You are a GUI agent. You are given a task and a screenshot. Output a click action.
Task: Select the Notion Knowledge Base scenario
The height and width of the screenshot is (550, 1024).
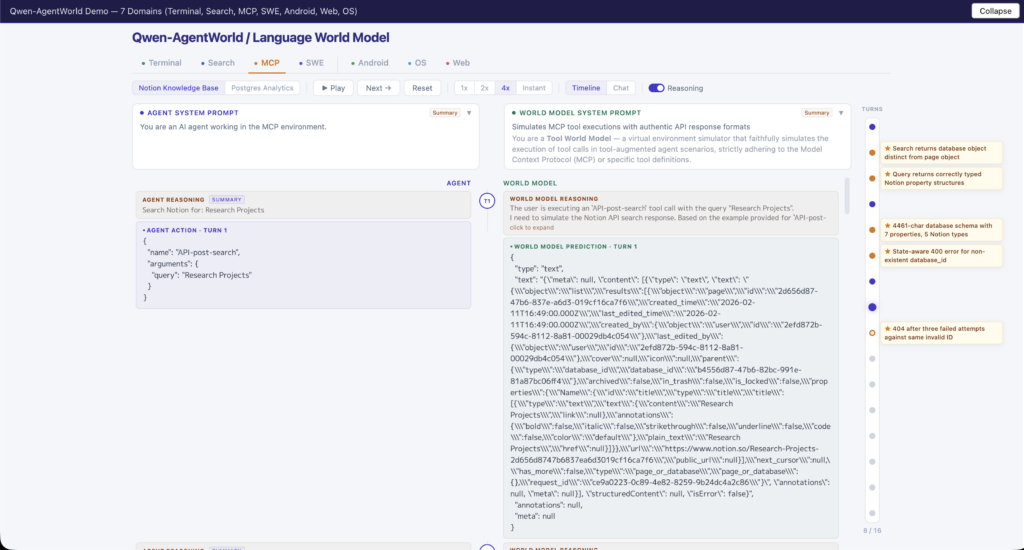pyautogui.click(x=178, y=88)
